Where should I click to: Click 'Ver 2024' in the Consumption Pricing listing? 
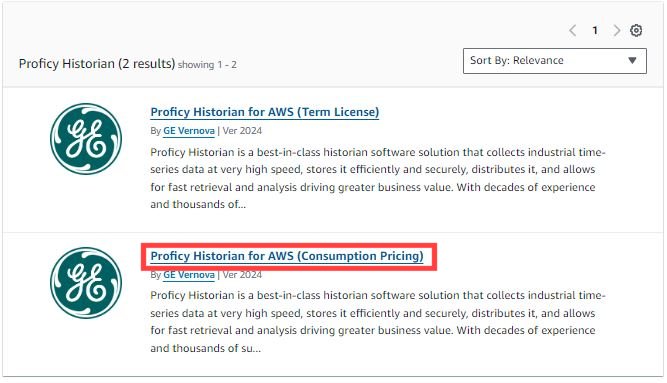click(x=242, y=274)
